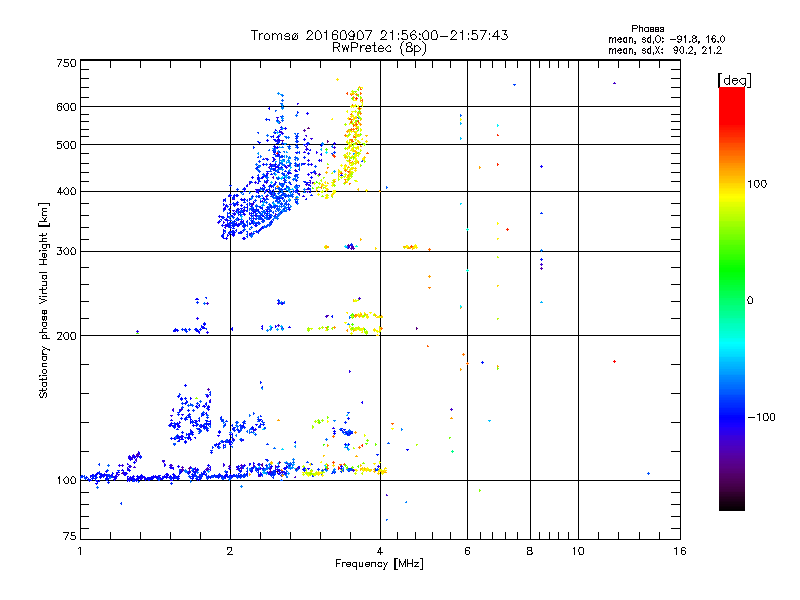Click the plot title 'Tromsø 20160907 21:56:00-21:57:43'
The image size is (800, 600).
[379, 35]
